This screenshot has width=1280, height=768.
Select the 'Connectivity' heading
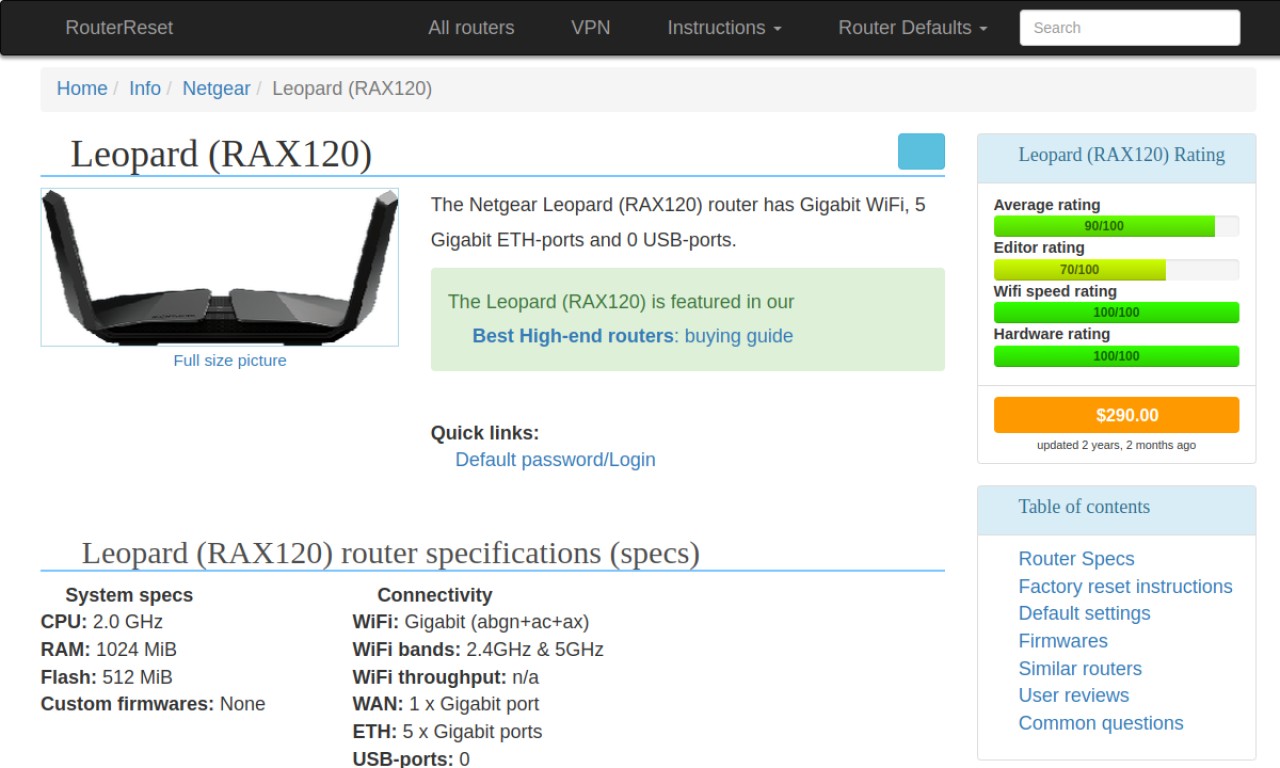click(435, 595)
